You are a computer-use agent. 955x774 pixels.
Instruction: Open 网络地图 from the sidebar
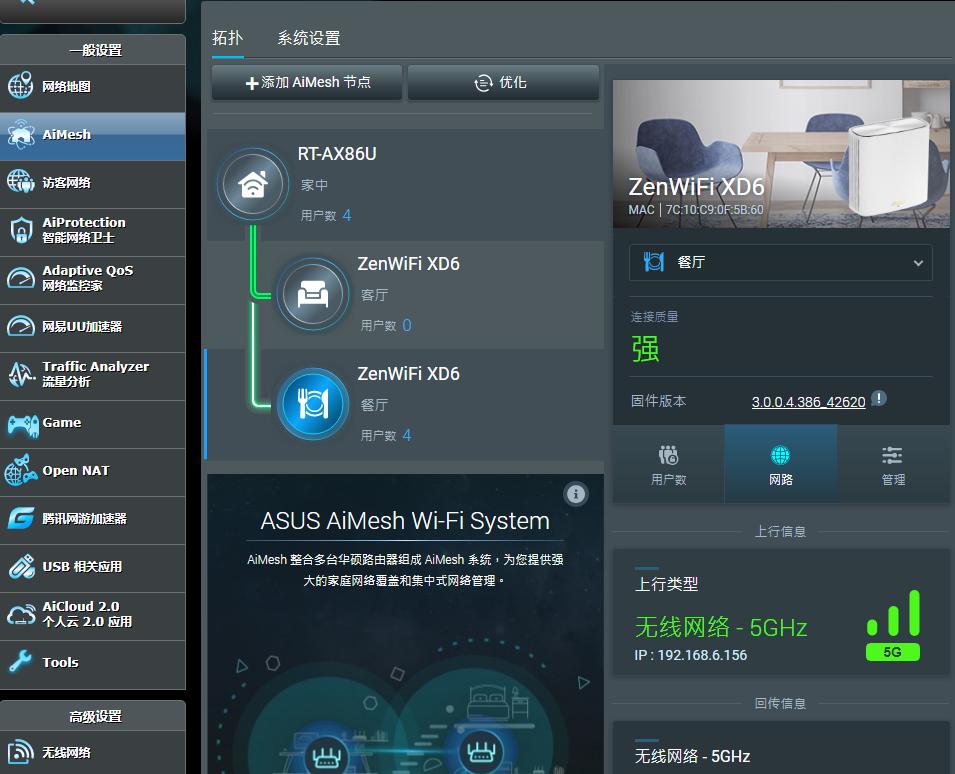tap(93, 86)
